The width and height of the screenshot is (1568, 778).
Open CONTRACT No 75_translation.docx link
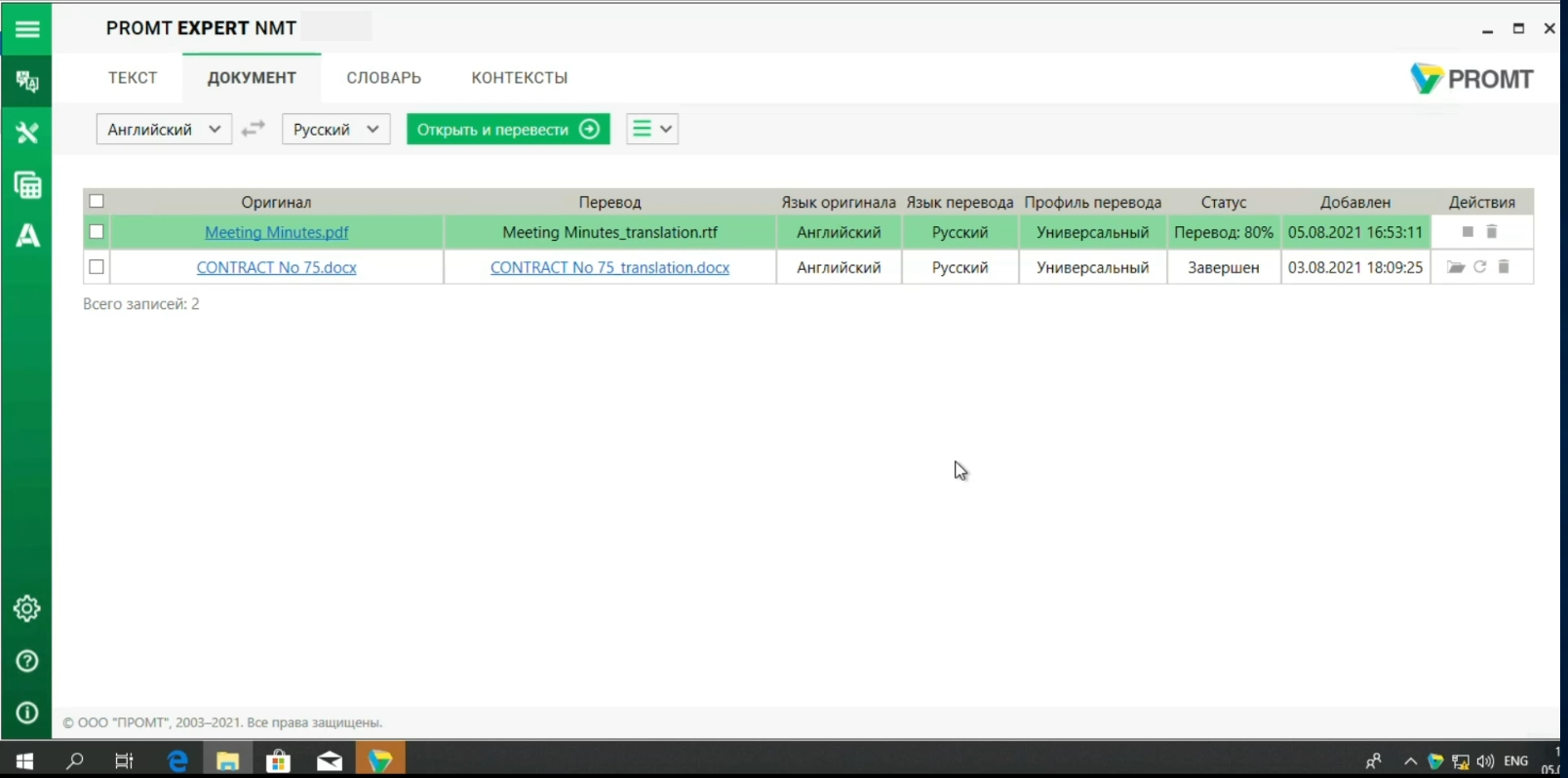(x=610, y=267)
